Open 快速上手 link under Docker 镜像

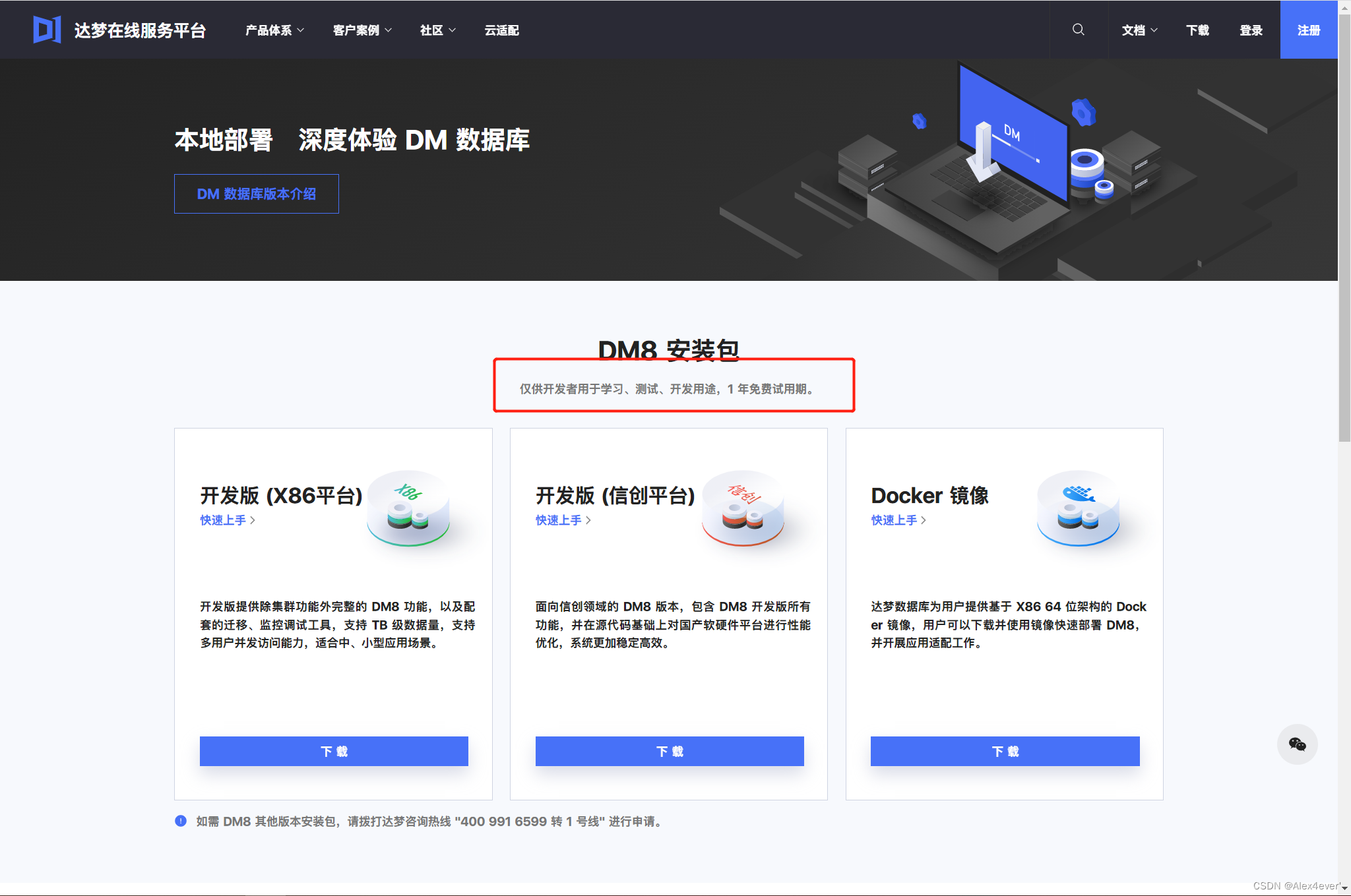pyautogui.click(x=896, y=520)
